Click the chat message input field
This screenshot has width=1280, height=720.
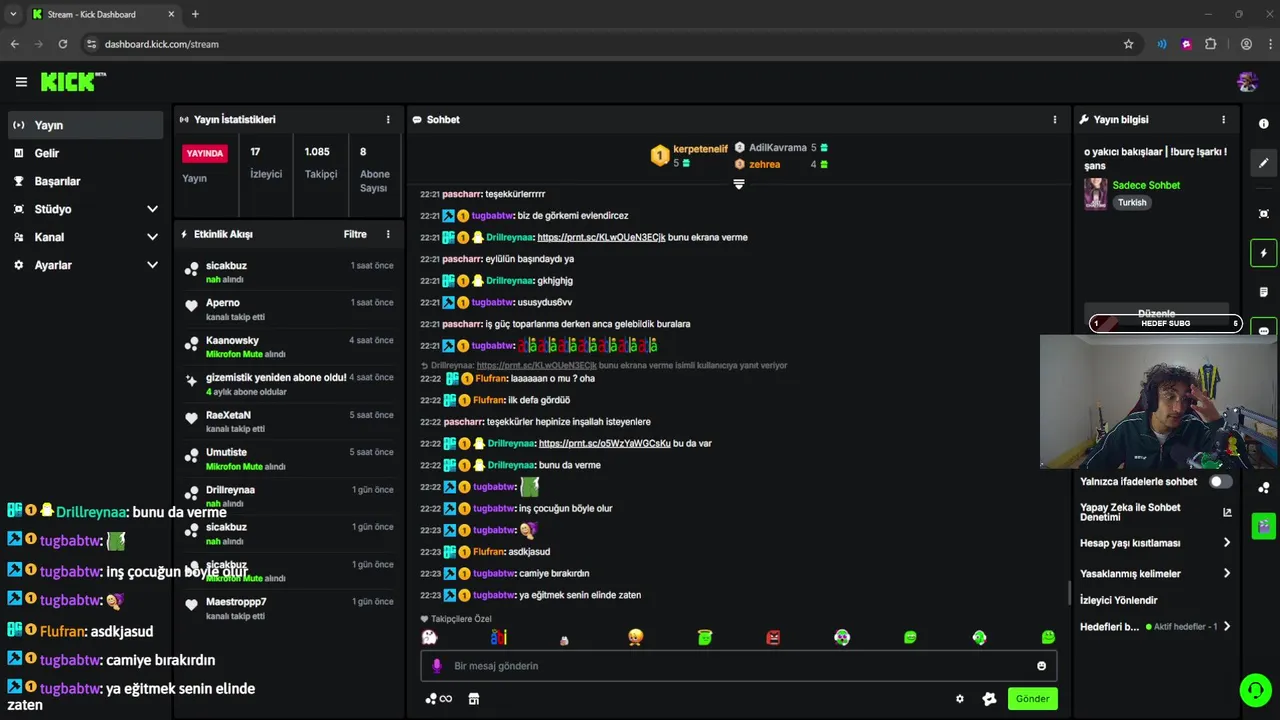tap(738, 666)
